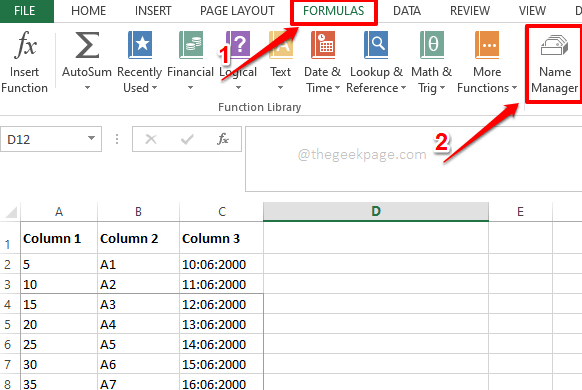Open the Financial functions icon
Screen dimensions: 582x390
point(191,45)
